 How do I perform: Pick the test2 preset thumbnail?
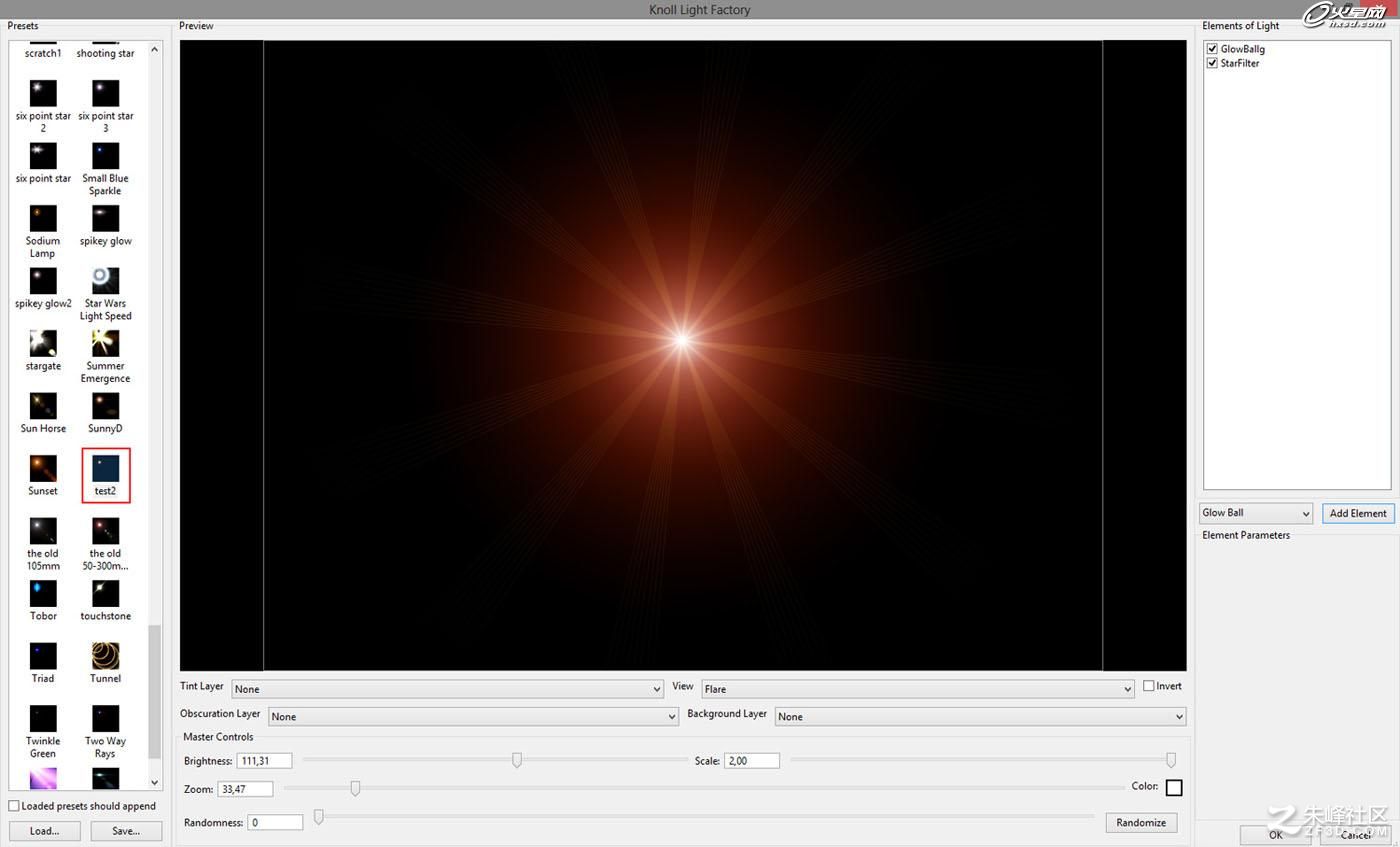(x=105, y=468)
